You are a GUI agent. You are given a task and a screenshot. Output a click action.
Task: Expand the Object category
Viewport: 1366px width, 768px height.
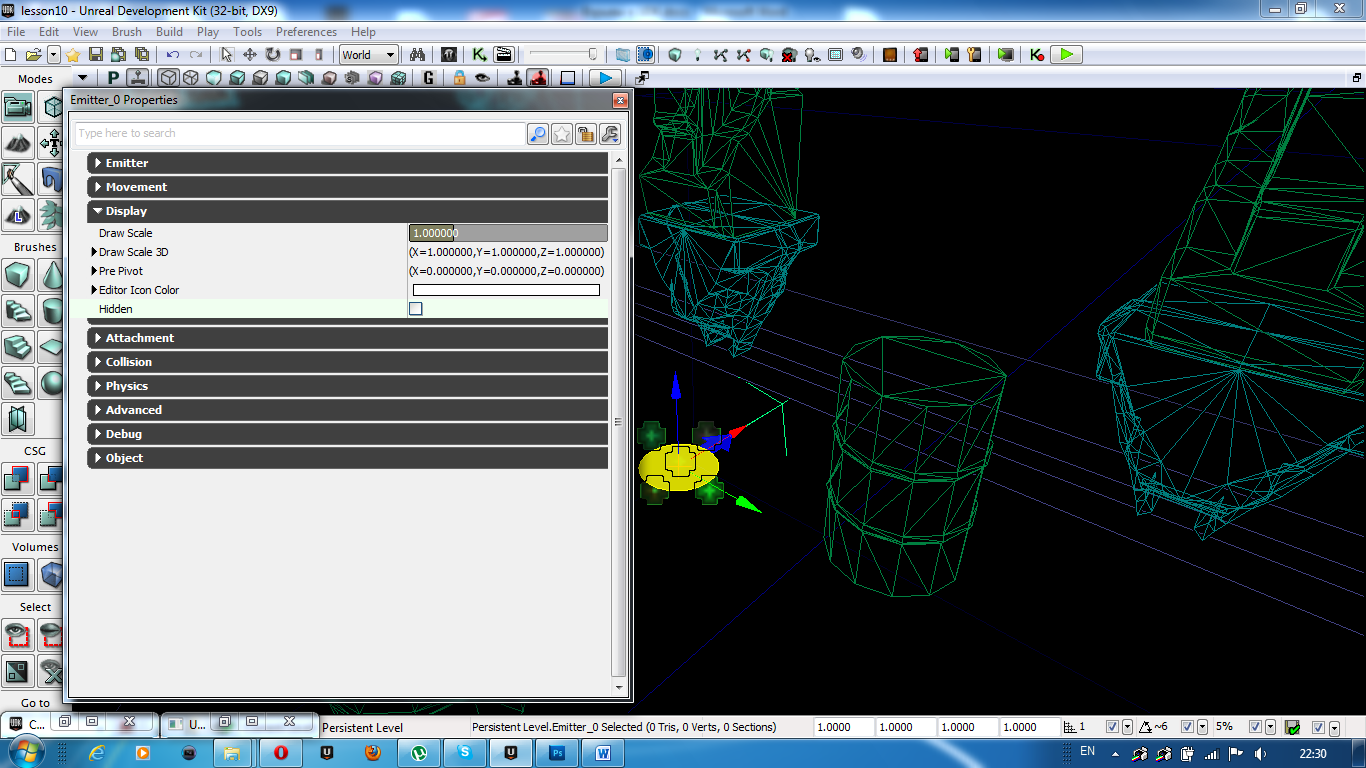click(x=348, y=458)
